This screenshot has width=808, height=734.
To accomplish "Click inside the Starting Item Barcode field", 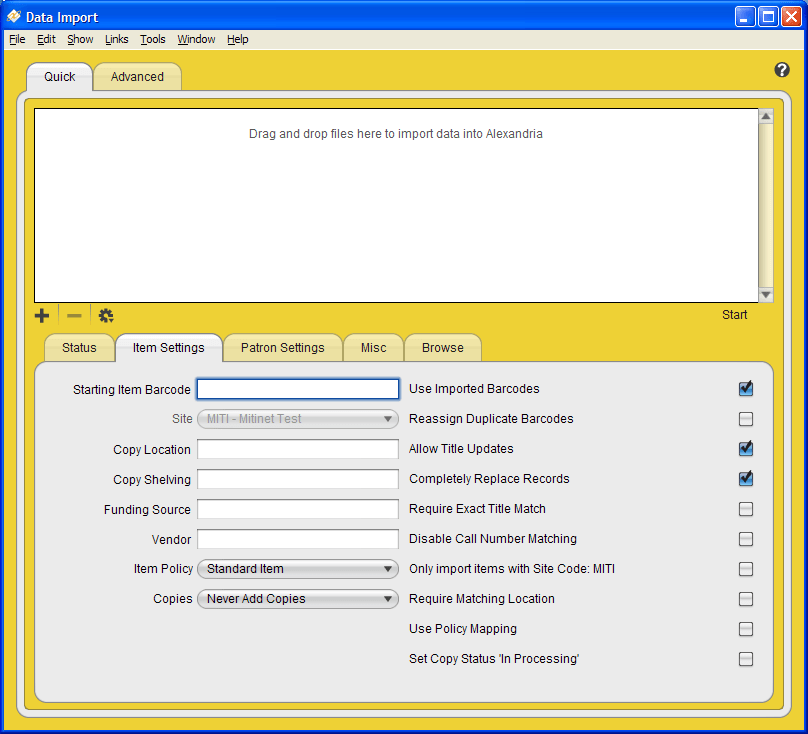I will pyautogui.click(x=297, y=389).
